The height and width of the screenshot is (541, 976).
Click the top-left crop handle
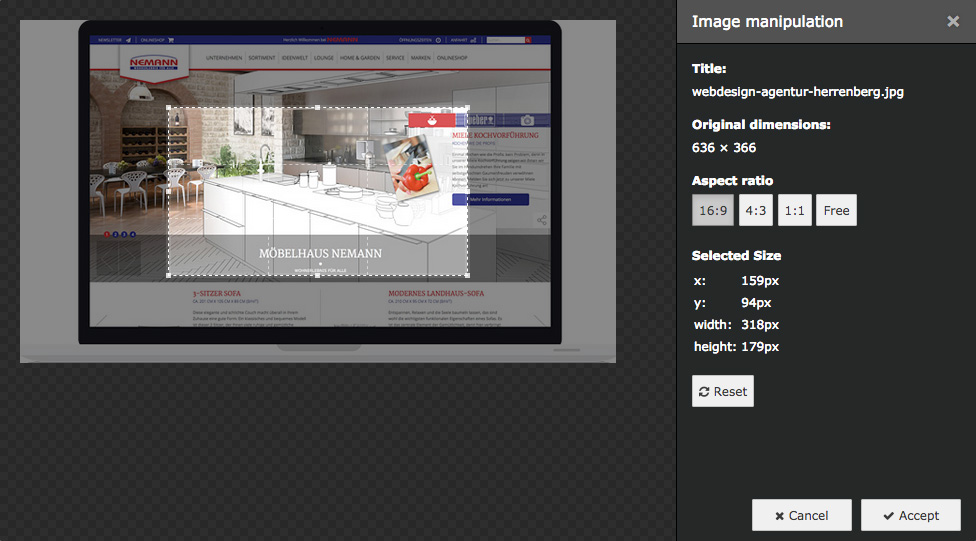pyautogui.click(x=169, y=108)
